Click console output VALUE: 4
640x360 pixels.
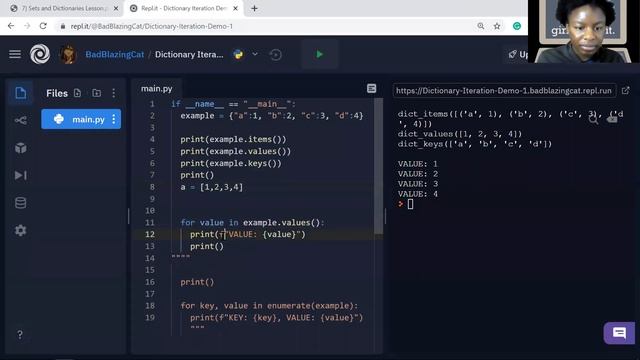click(x=418, y=194)
